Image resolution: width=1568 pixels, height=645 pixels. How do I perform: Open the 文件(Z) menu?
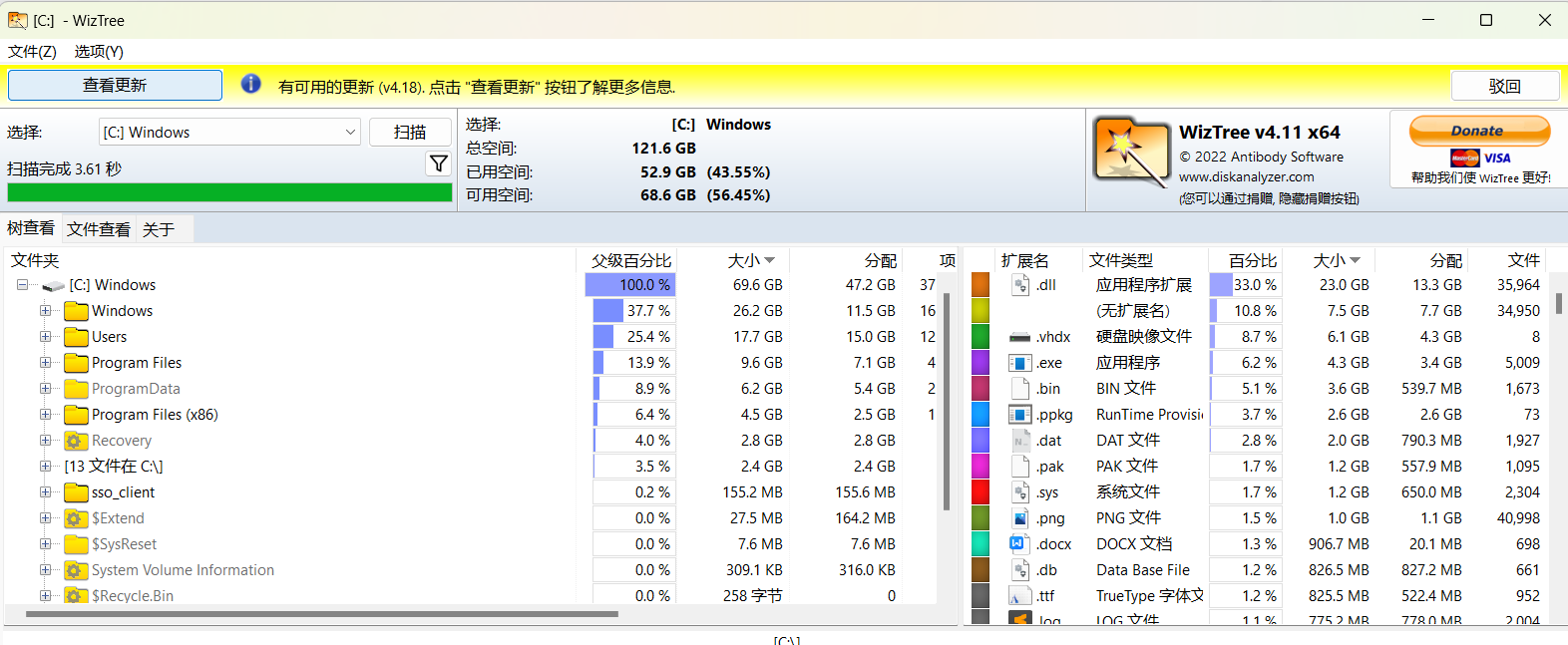[32, 52]
